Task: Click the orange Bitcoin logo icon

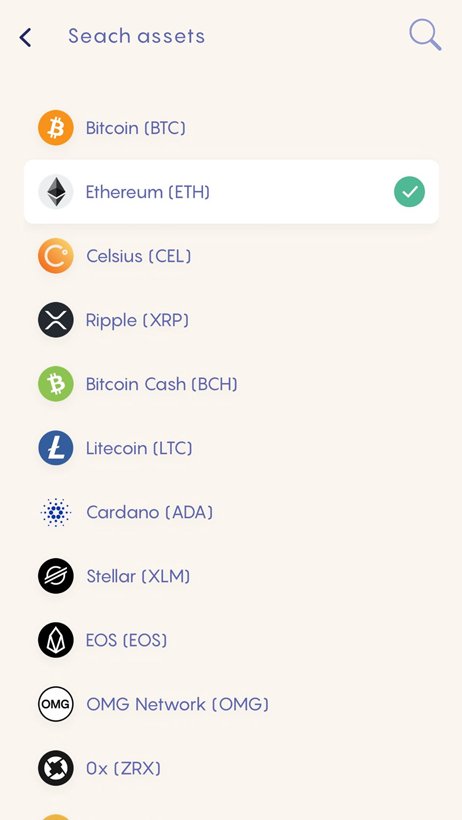Action: pyautogui.click(x=55, y=128)
